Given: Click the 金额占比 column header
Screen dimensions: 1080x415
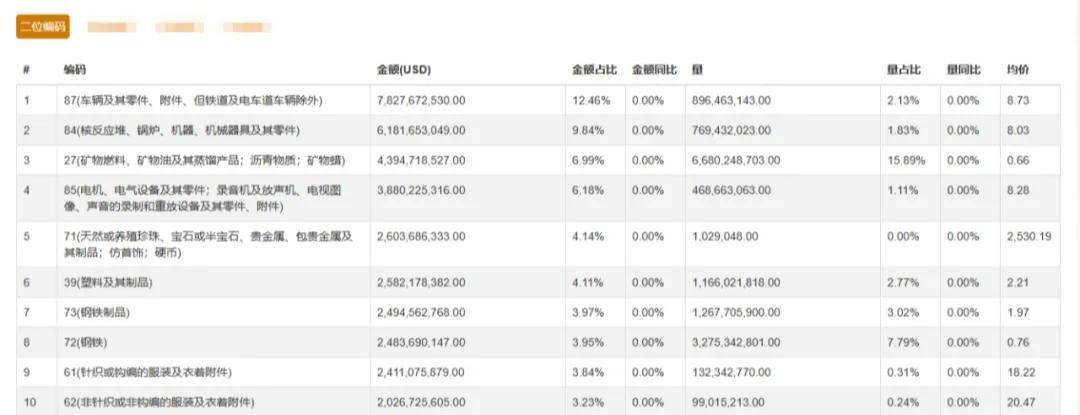Looking at the screenshot, I should pyautogui.click(x=590, y=70).
